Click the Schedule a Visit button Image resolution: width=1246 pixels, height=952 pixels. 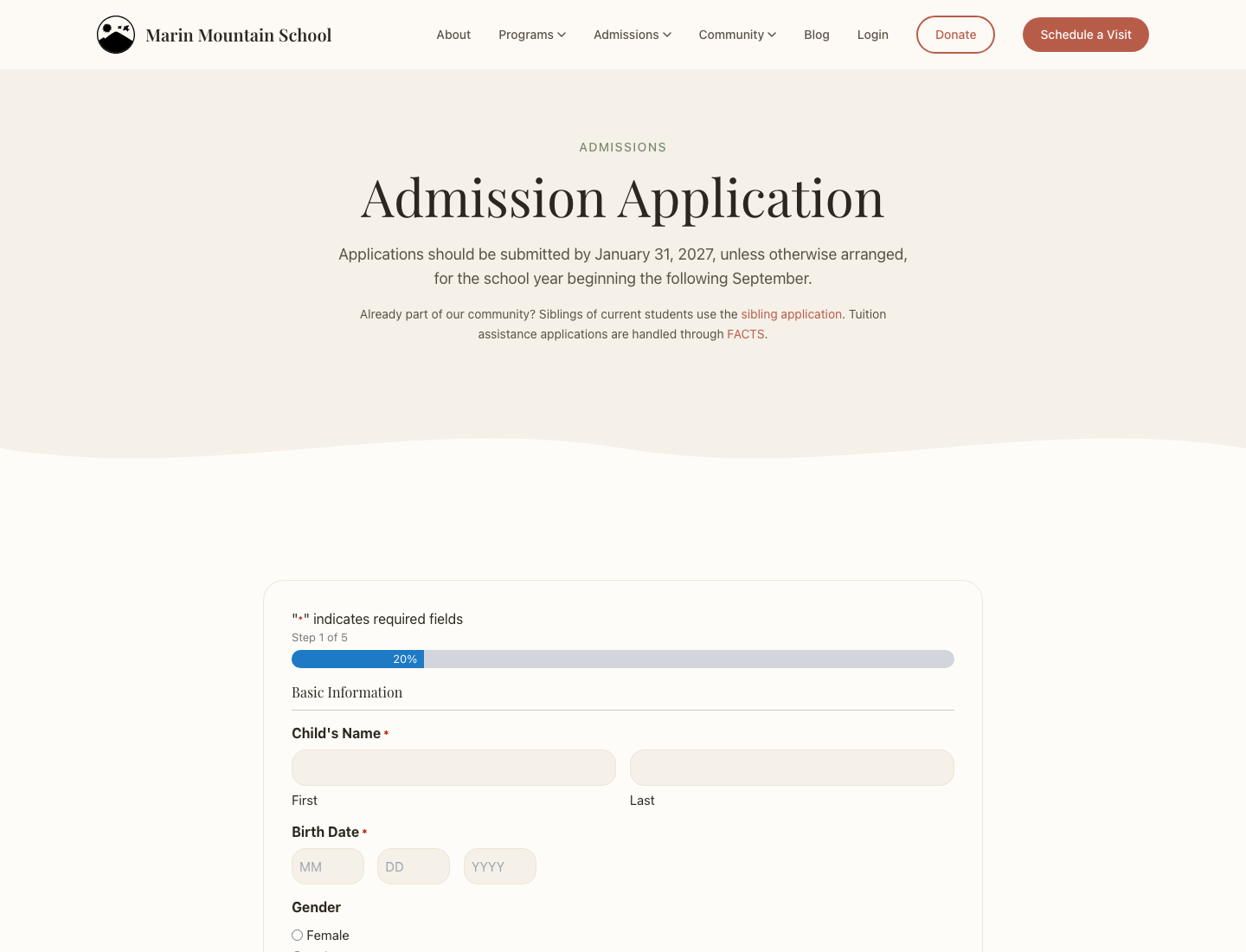(x=1086, y=35)
